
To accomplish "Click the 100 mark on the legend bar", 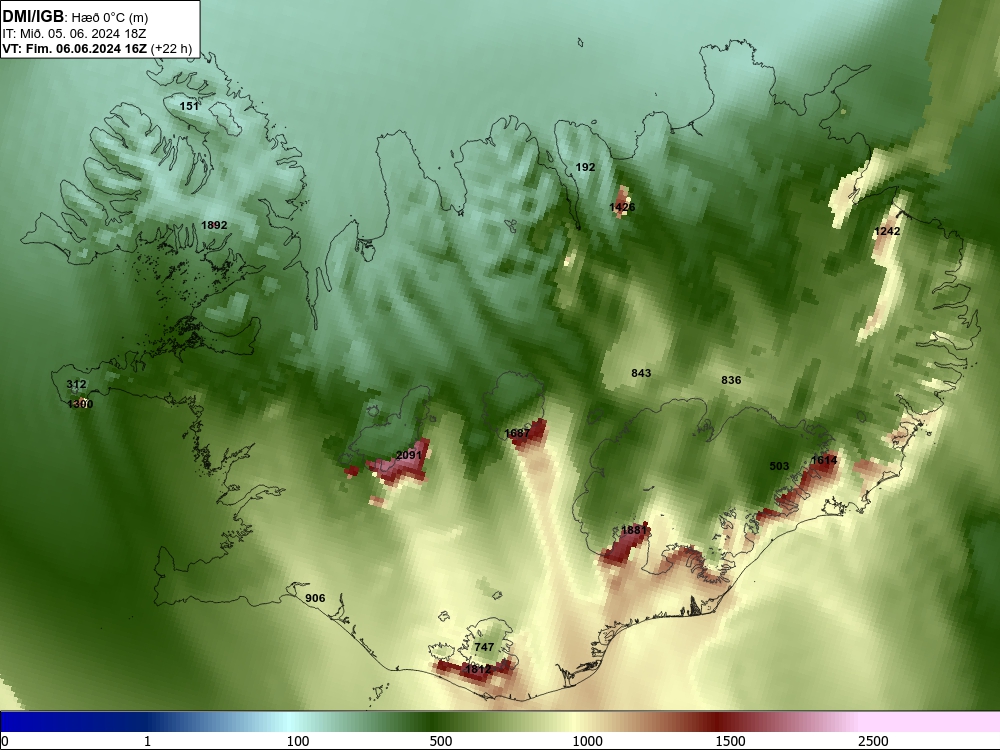I will point(298,741).
